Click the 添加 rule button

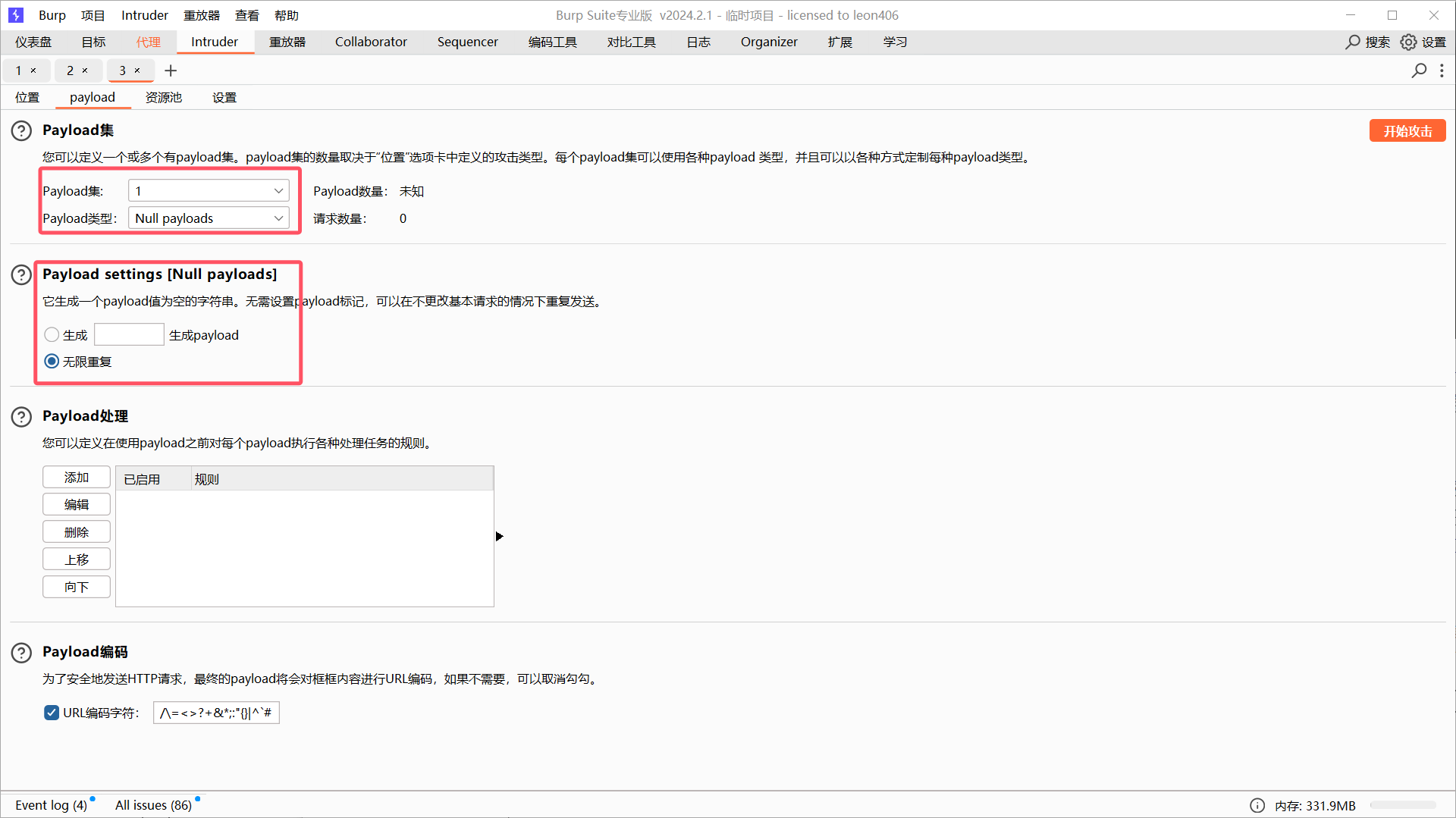(x=77, y=478)
